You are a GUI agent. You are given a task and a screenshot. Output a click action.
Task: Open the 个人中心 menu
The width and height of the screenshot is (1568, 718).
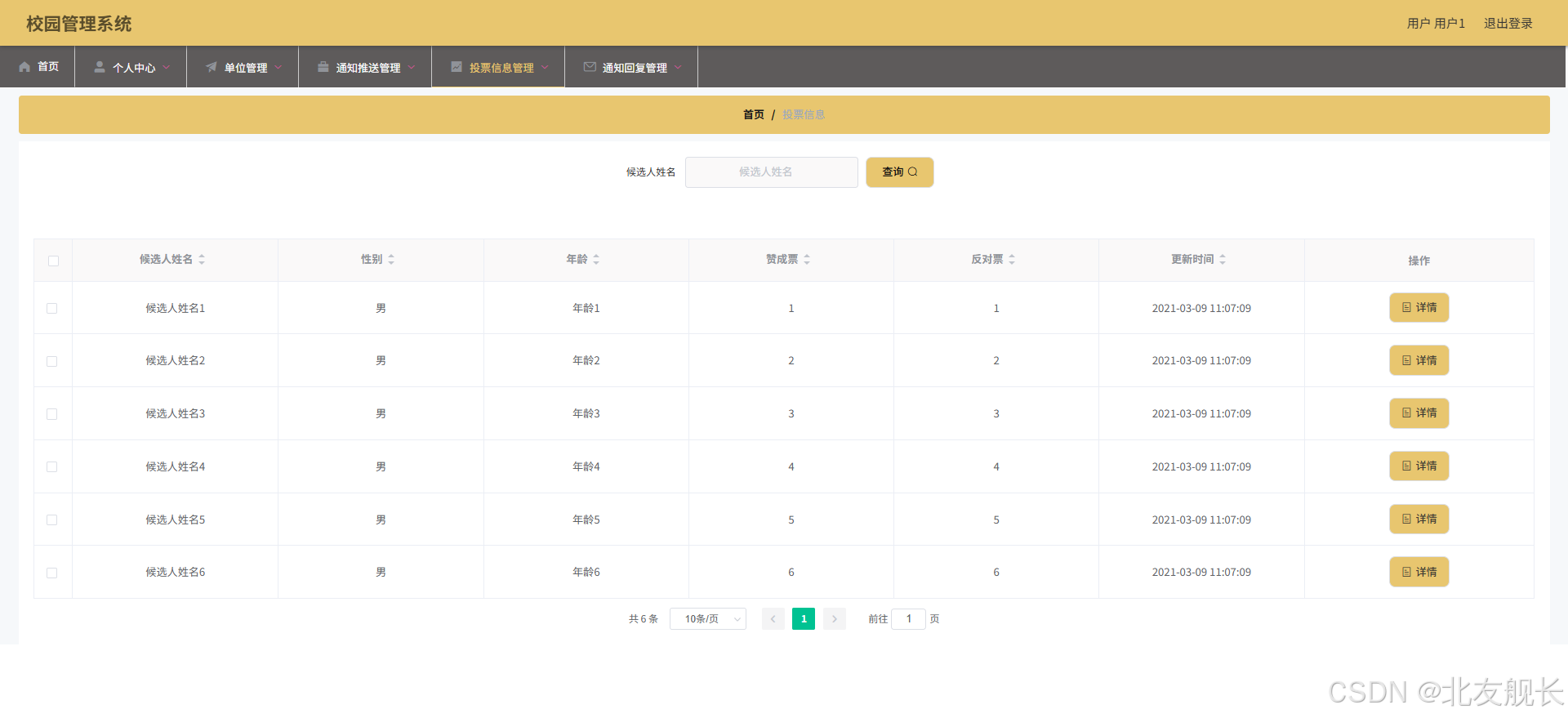tap(131, 67)
